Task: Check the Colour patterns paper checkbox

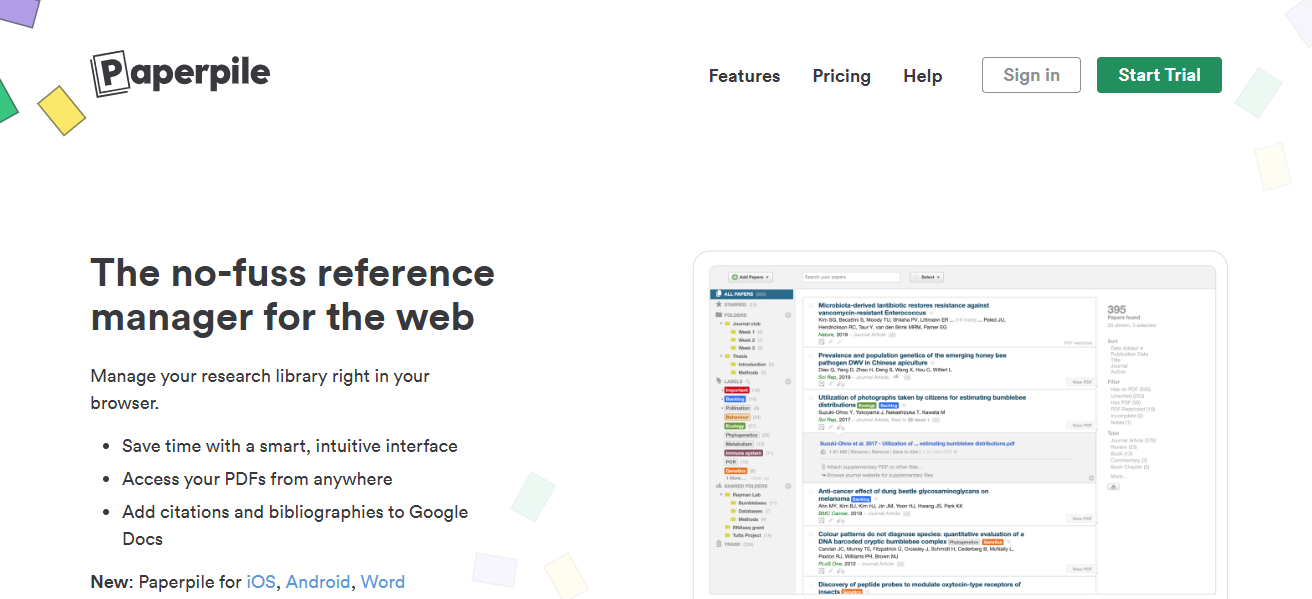Action: (810, 534)
